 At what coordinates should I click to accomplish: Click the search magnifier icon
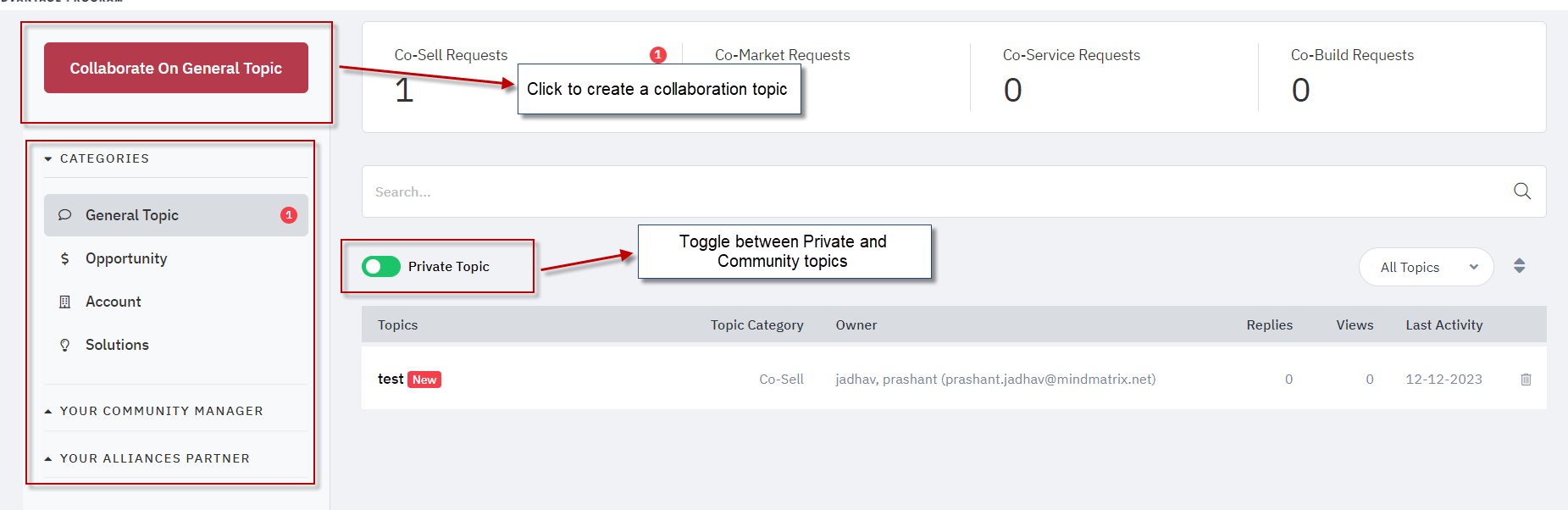coord(1521,191)
